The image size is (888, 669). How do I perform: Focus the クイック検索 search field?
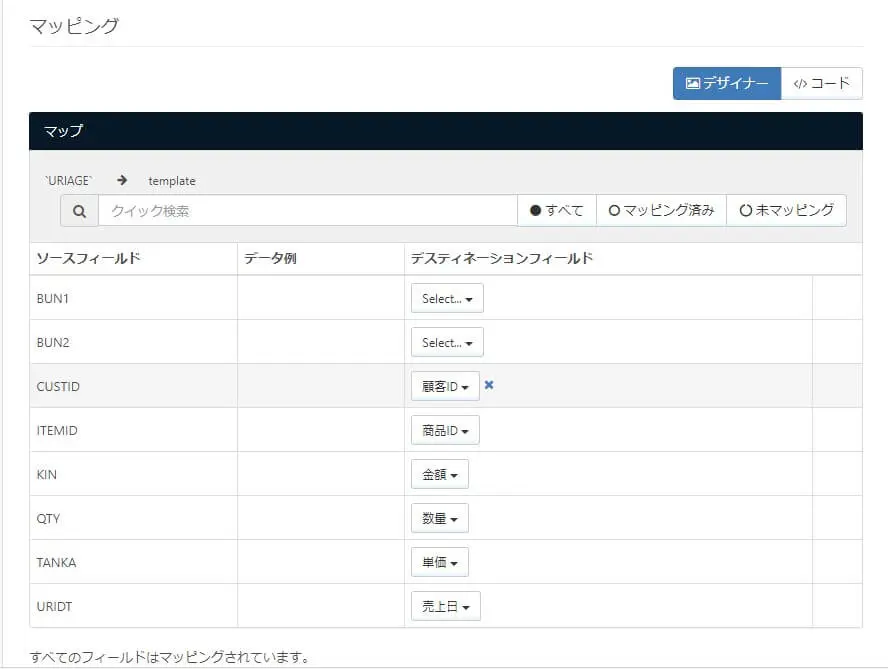pyautogui.click(x=308, y=211)
